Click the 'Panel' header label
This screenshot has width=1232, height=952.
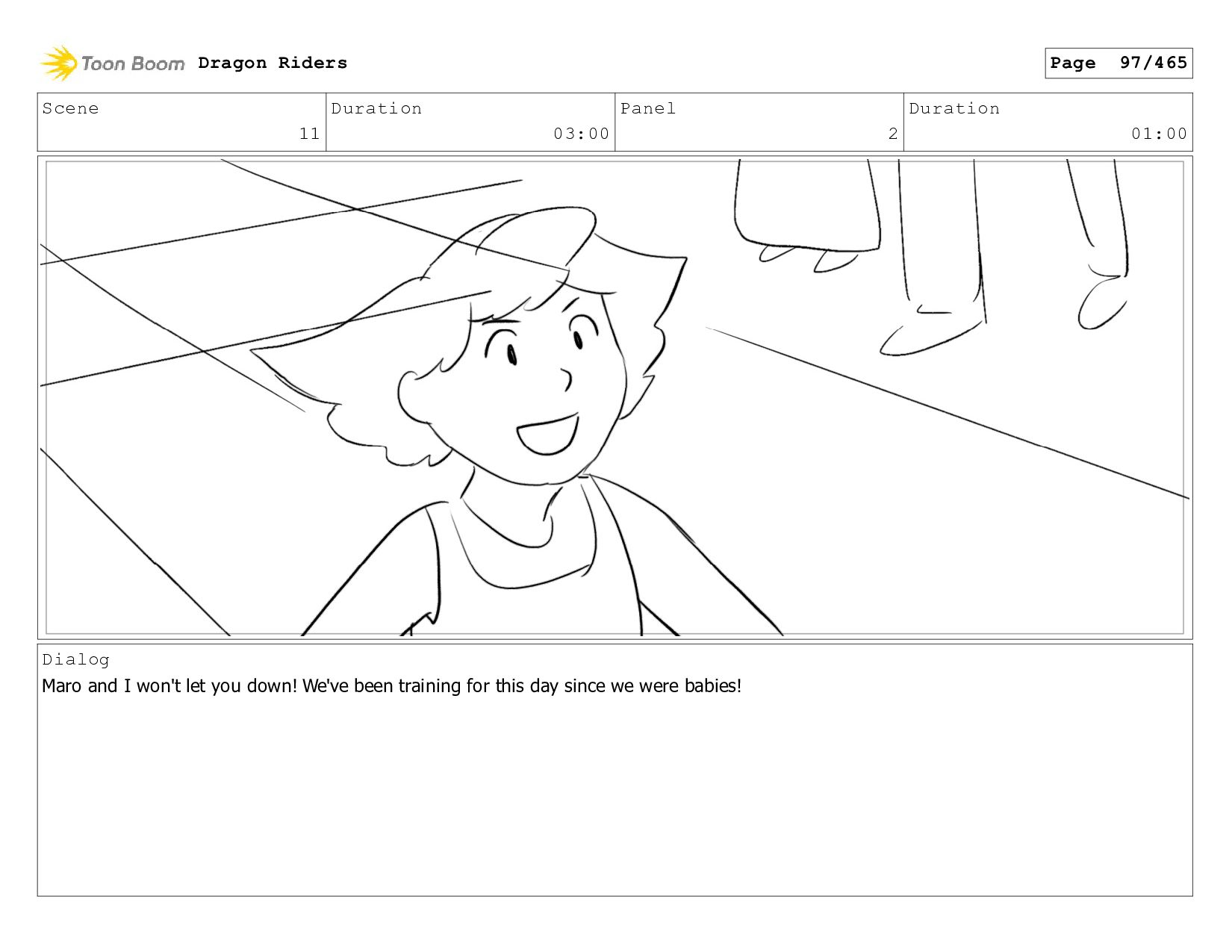point(648,108)
